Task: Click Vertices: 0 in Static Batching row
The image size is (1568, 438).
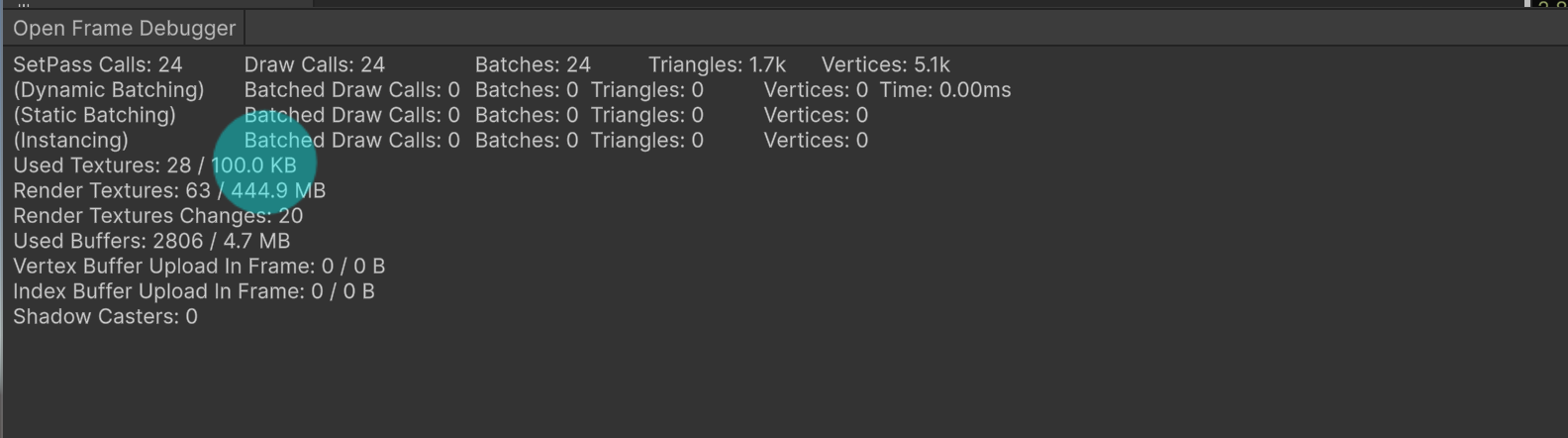Action: click(815, 115)
